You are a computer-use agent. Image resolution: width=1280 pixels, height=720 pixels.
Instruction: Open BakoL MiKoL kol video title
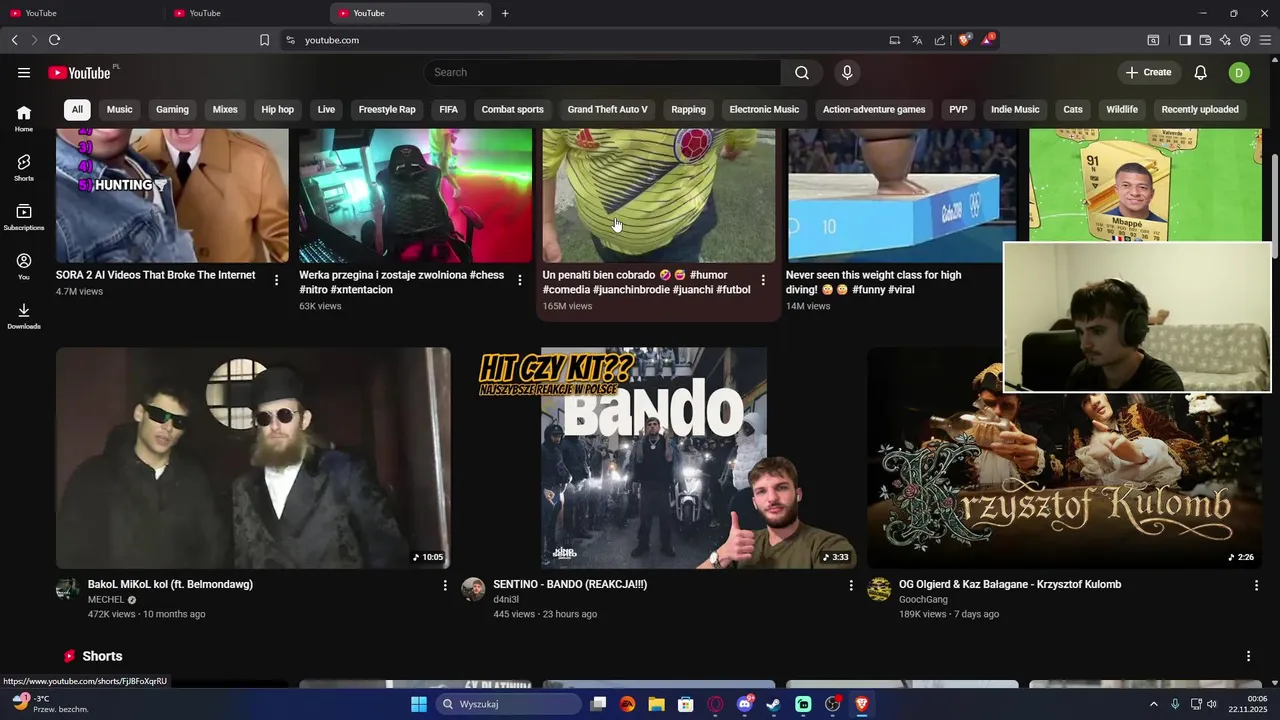click(170, 584)
